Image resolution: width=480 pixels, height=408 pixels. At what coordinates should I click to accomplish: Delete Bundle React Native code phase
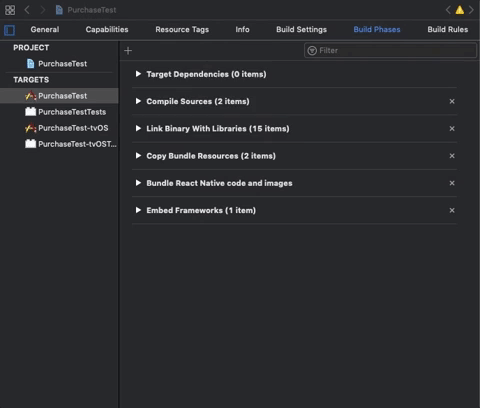click(x=452, y=183)
